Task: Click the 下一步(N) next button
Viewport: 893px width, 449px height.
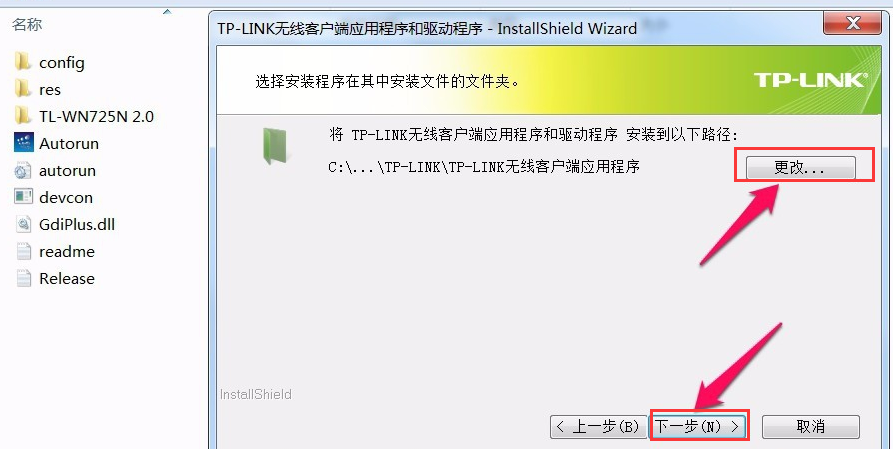Action: (x=698, y=426)
